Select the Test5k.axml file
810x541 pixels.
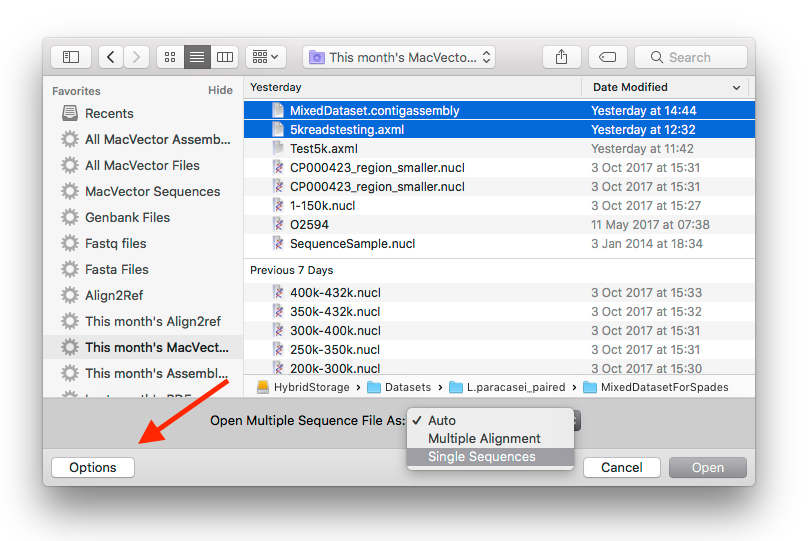323,149
